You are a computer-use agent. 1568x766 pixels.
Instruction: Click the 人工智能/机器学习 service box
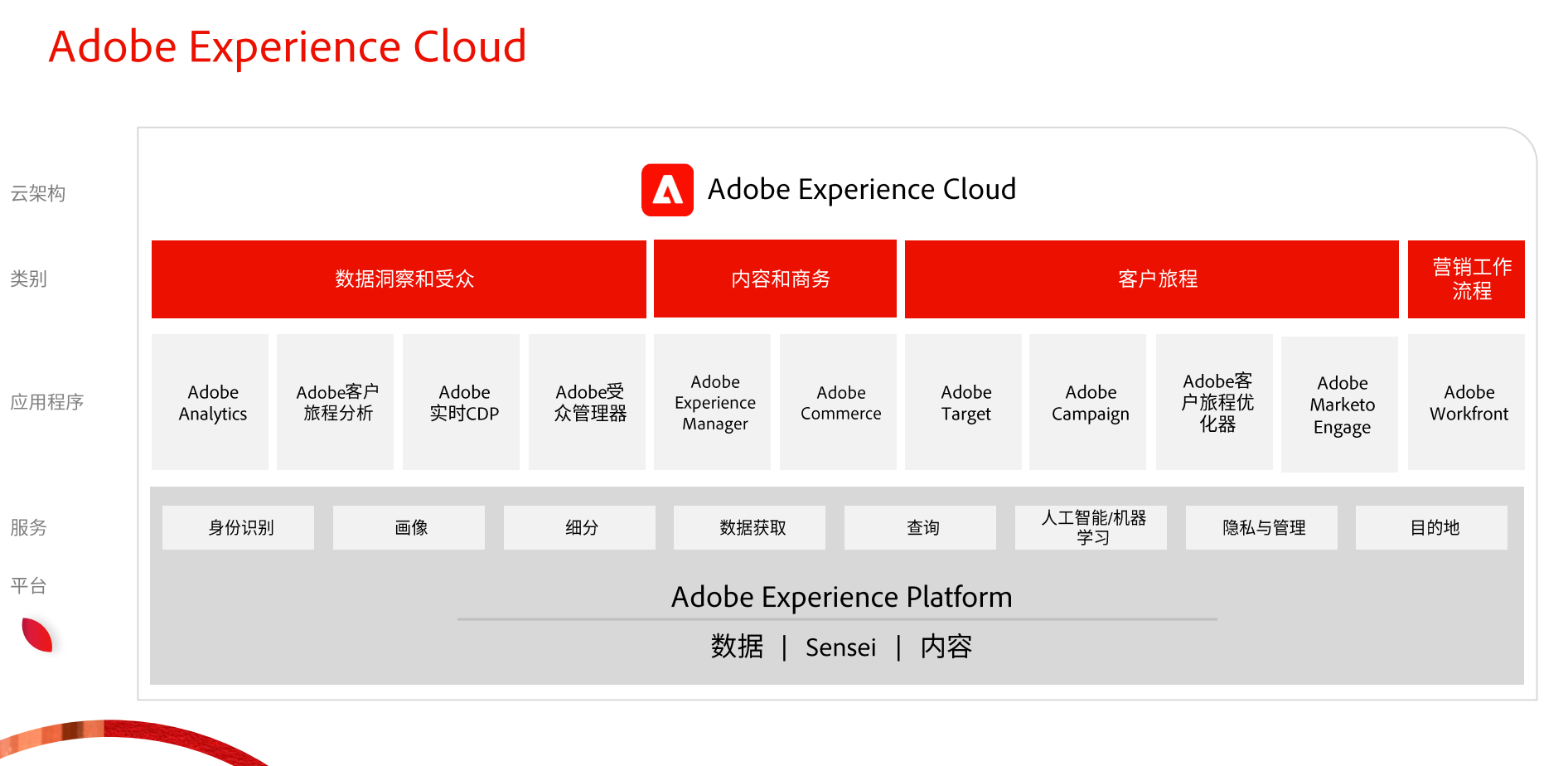(x=1091, y=528)
